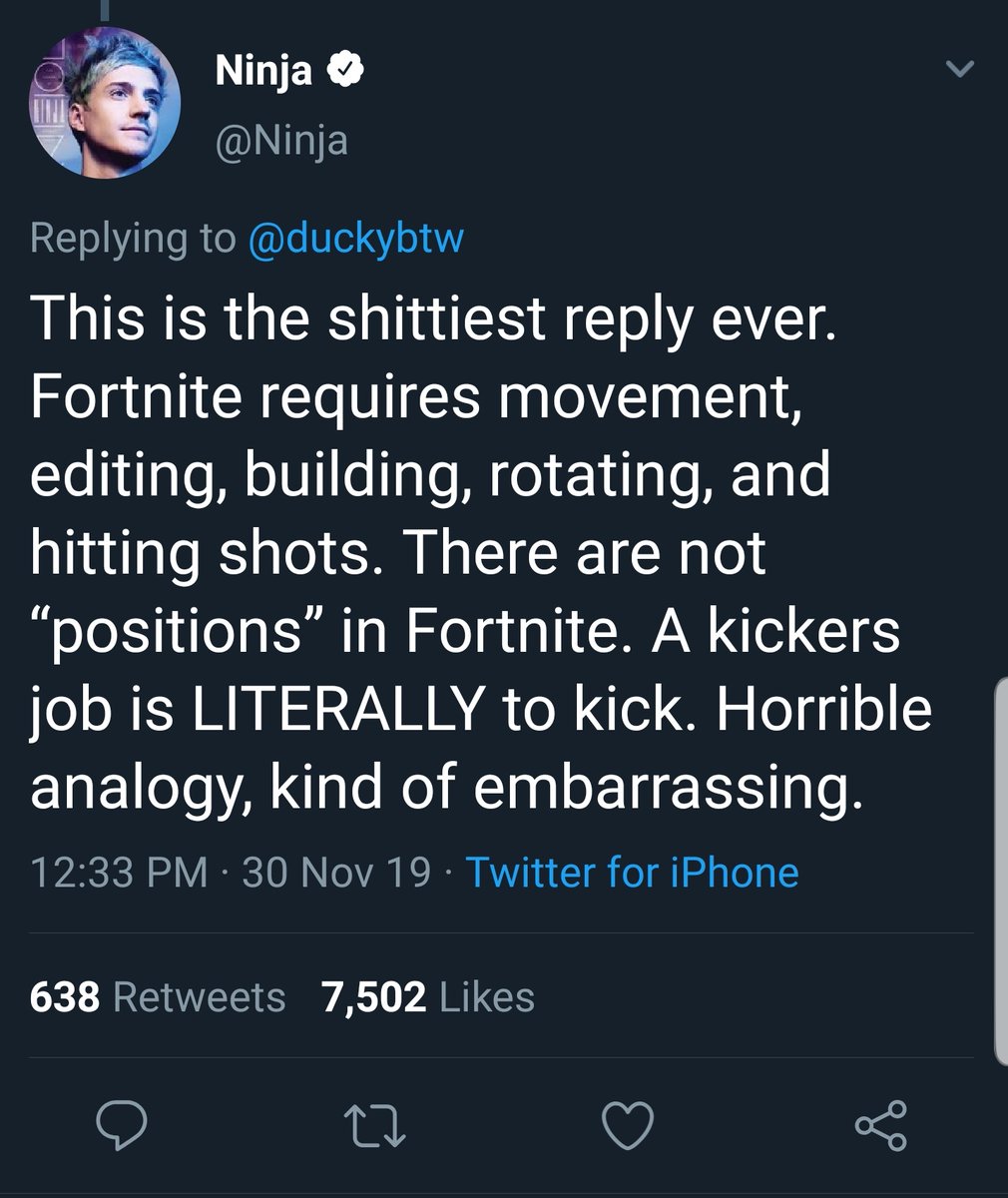
Task: Tap the share icon
Action: tap(881, 1126)
